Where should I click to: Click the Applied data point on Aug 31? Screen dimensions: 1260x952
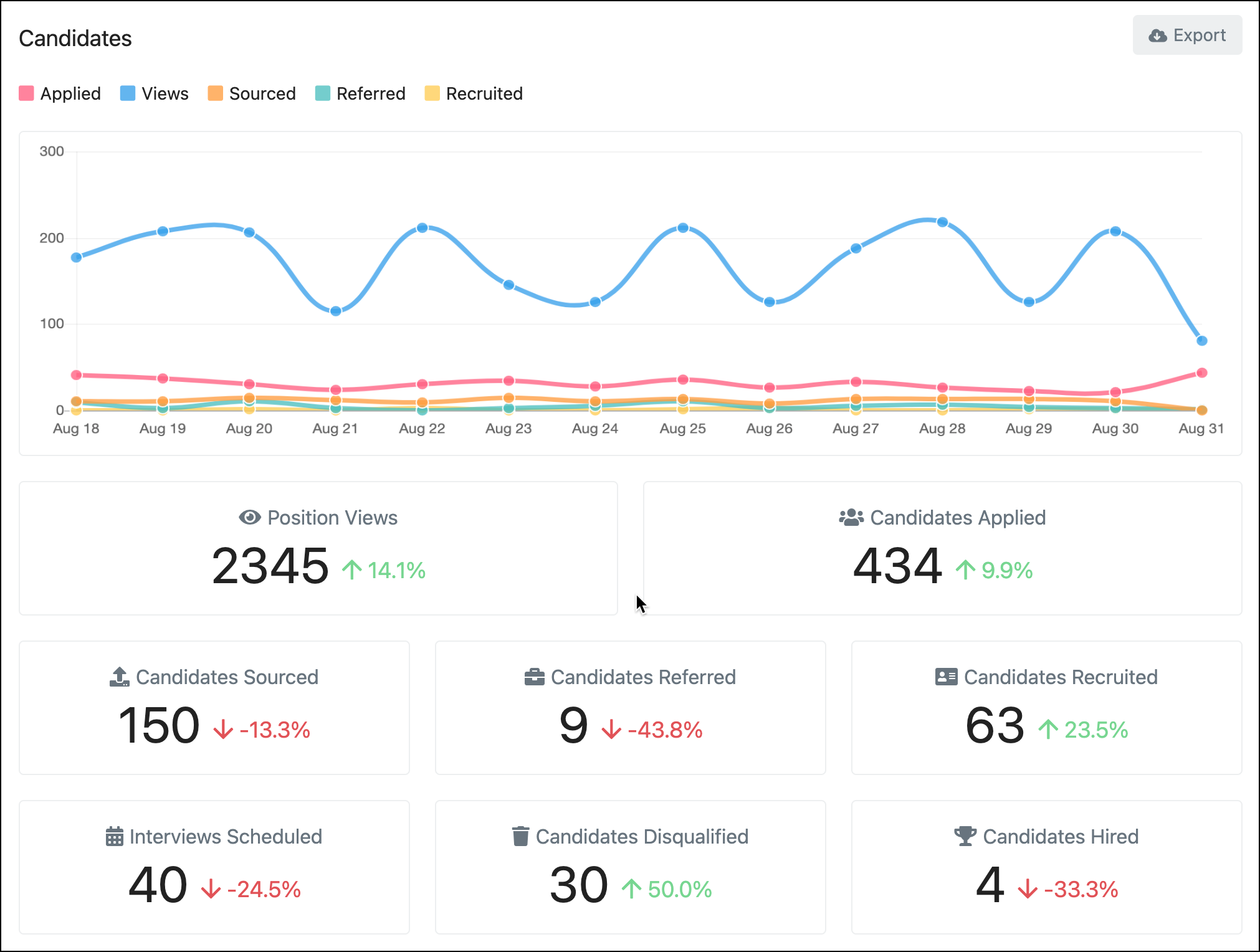1201,373
